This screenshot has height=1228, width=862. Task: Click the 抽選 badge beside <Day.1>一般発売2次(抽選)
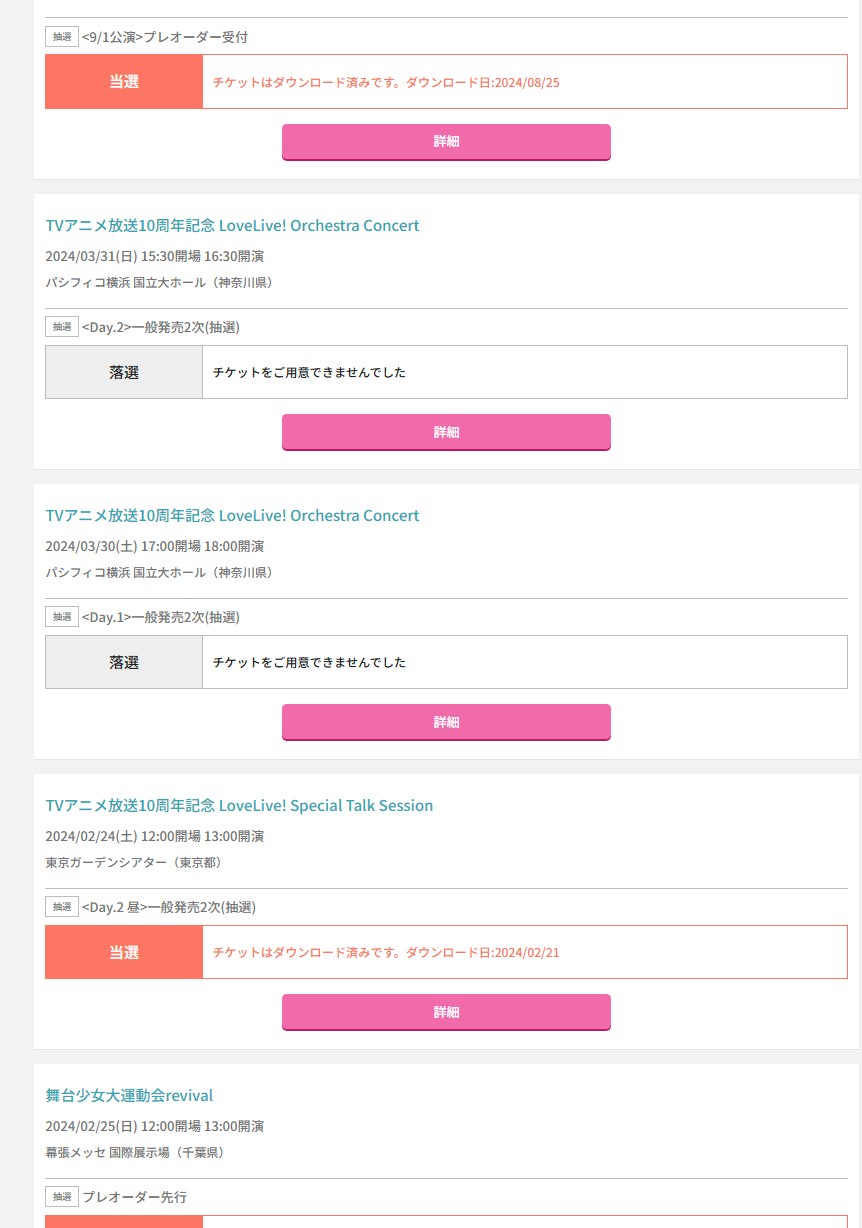62,617
